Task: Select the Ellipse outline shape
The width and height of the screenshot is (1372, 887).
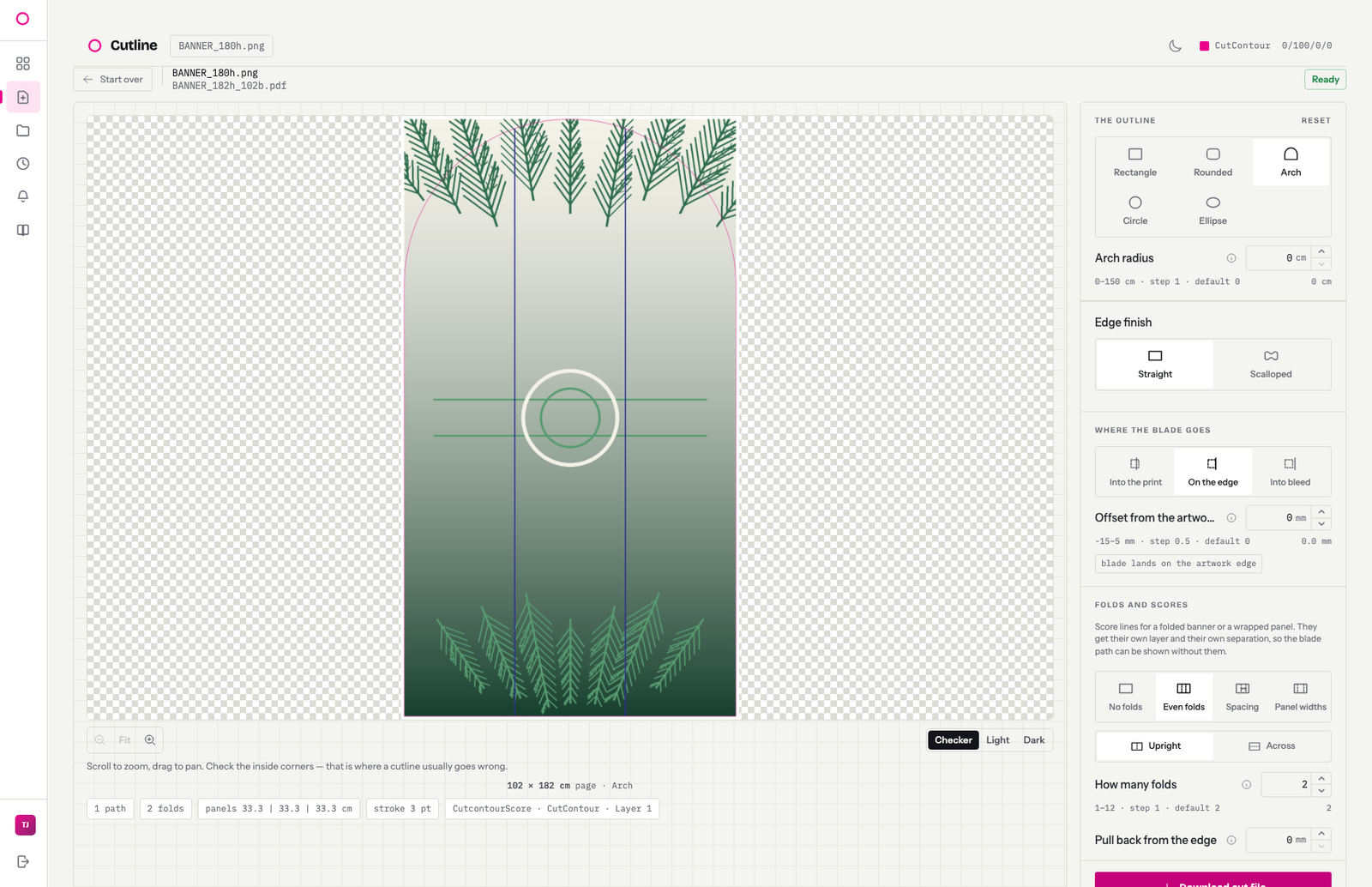Action: tap(1213, 210)
